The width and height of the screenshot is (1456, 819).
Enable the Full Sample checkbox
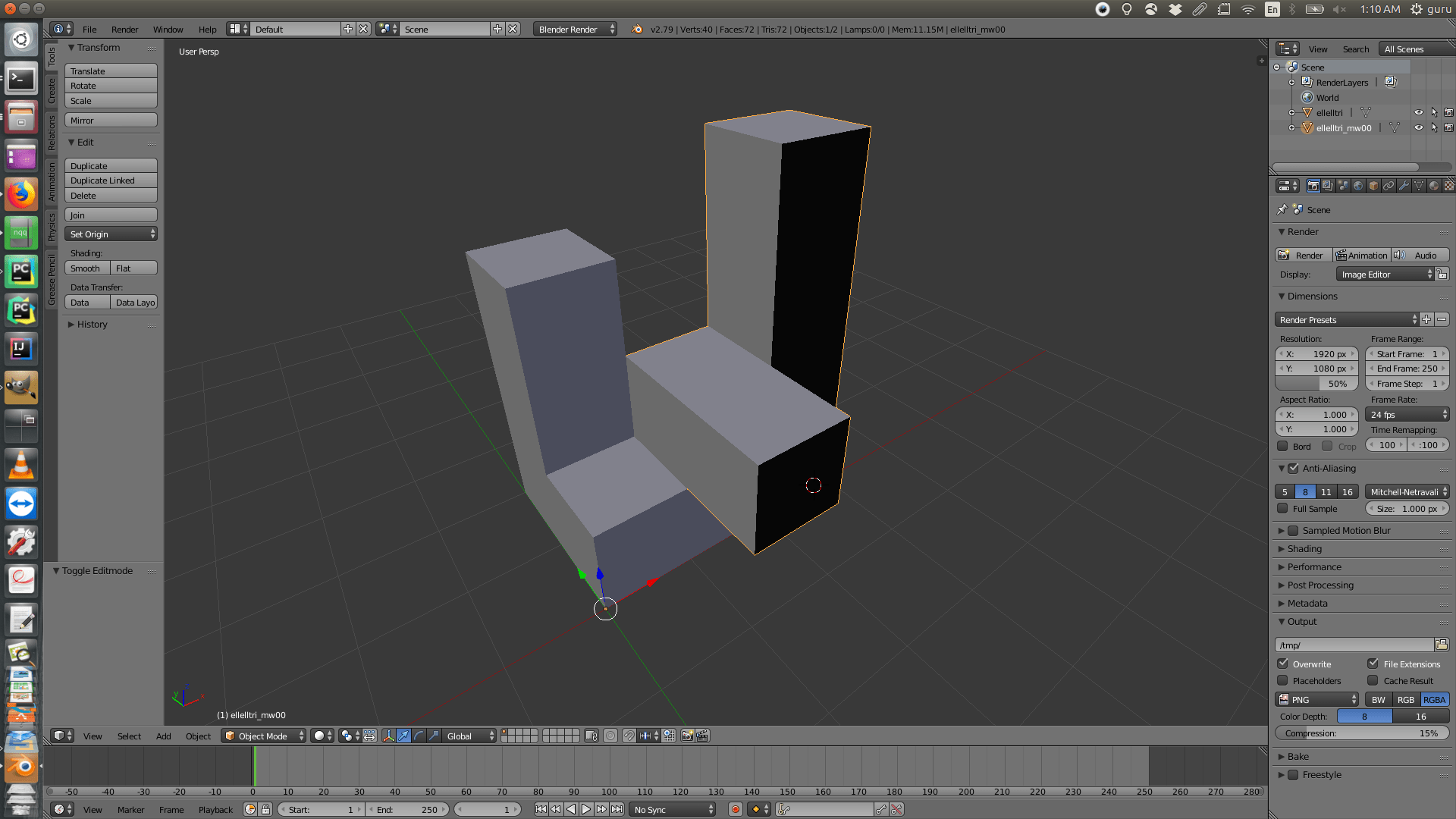(x=1283, y=509)
